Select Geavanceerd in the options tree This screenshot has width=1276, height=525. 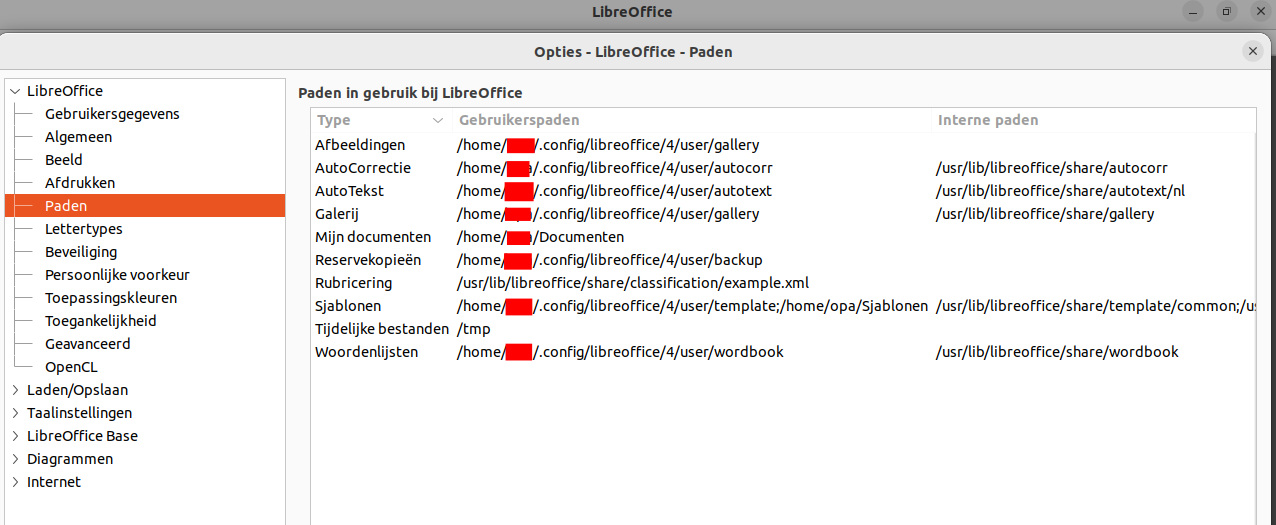click(x=88, y=344)
